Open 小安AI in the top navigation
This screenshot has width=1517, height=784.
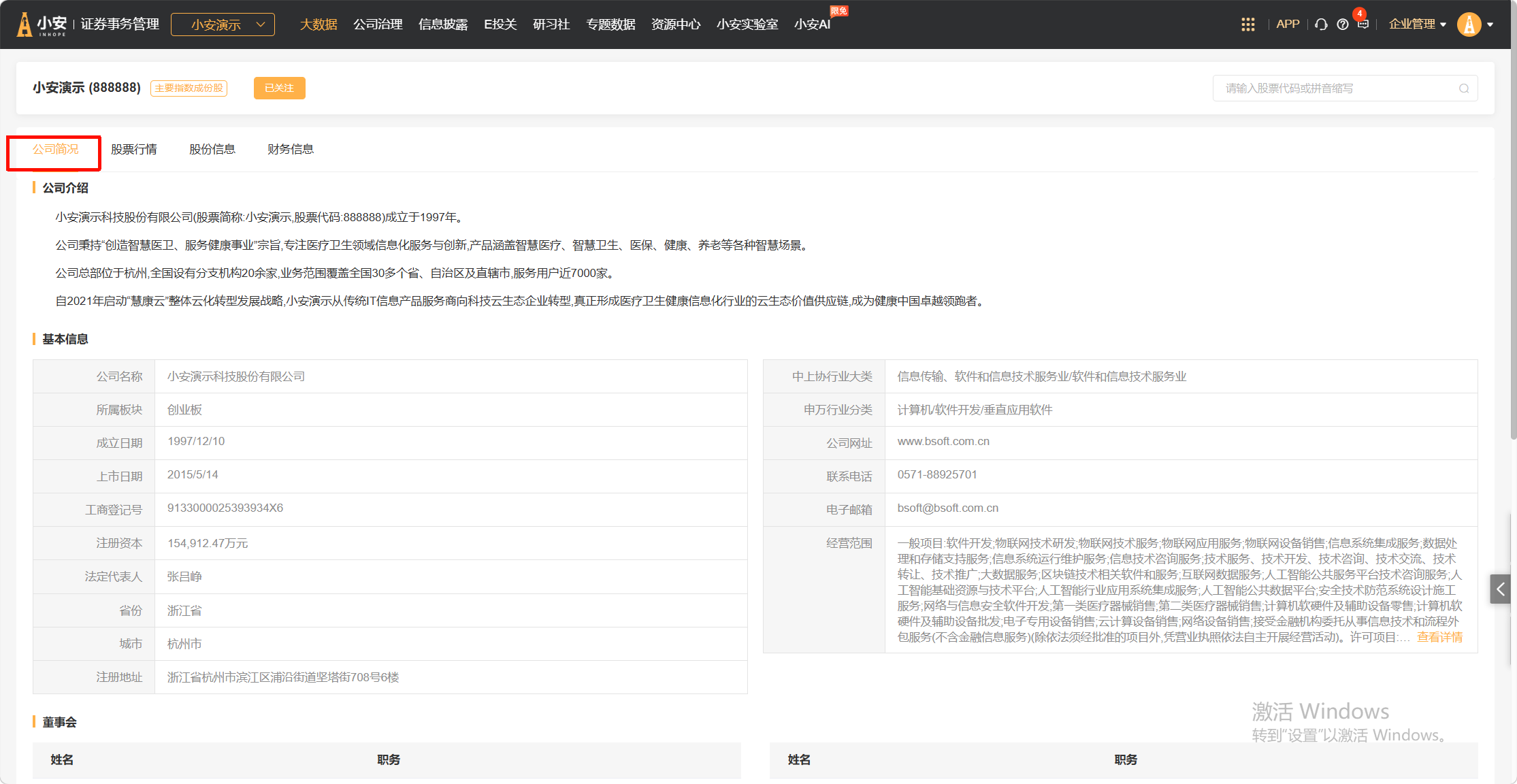(812, 24)
